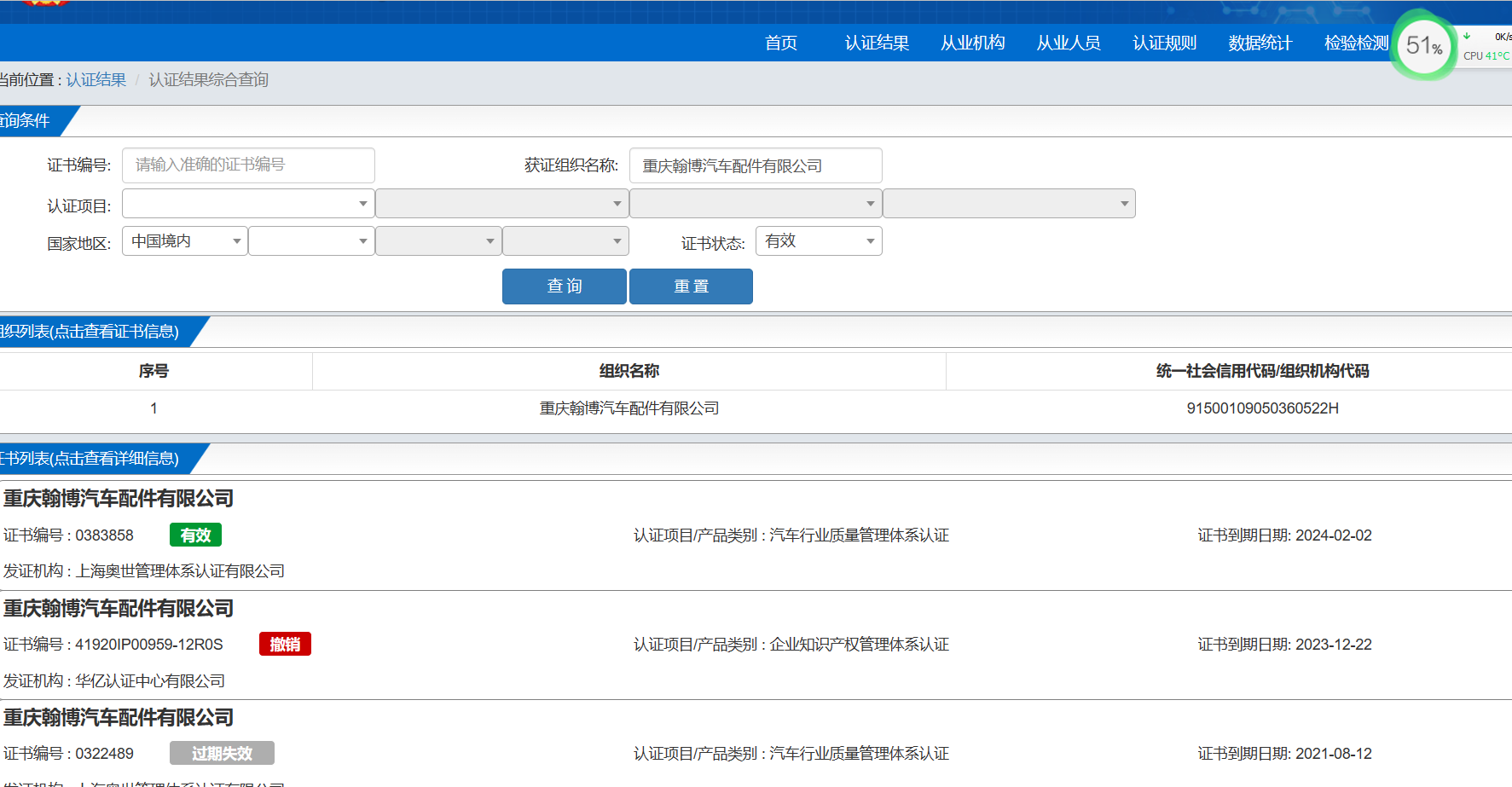
Task: Click the 序号 column header
Action: (x=154, y=371)
